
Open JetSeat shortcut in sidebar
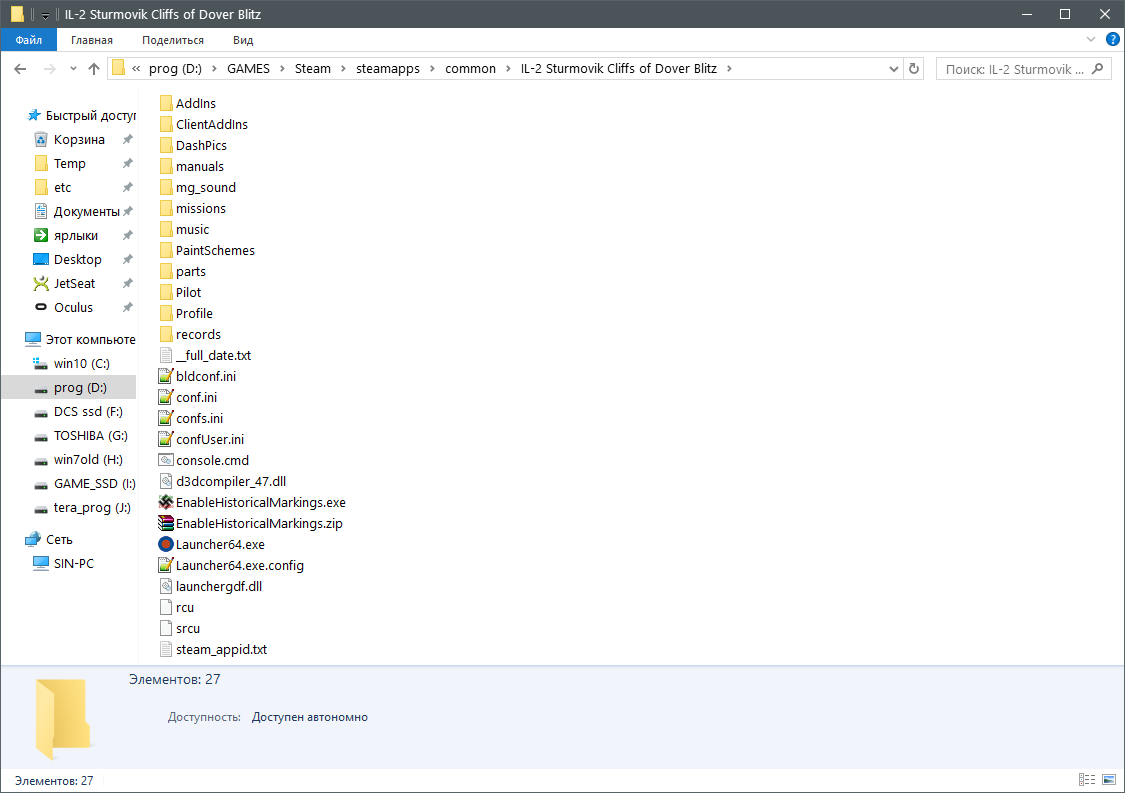(74, 283)
